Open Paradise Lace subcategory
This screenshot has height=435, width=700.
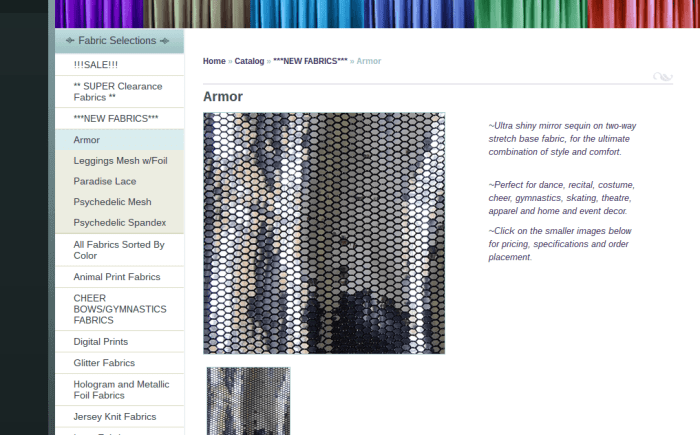click(104, 181)
